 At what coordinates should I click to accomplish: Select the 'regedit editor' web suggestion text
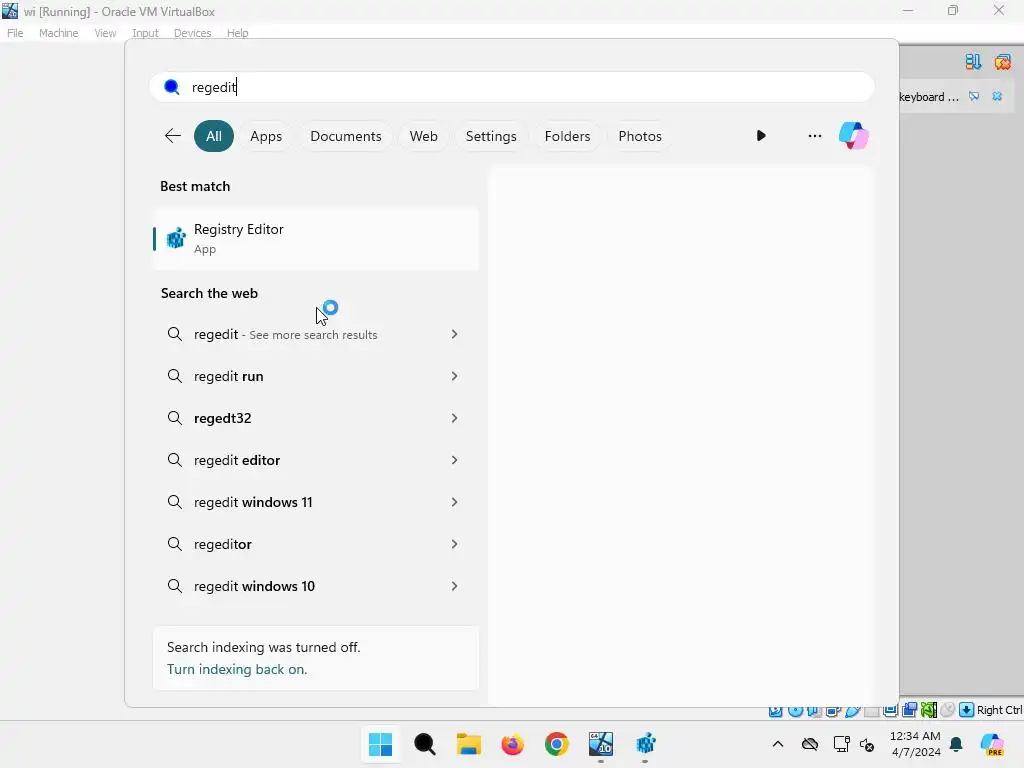(x=237, y=460)
